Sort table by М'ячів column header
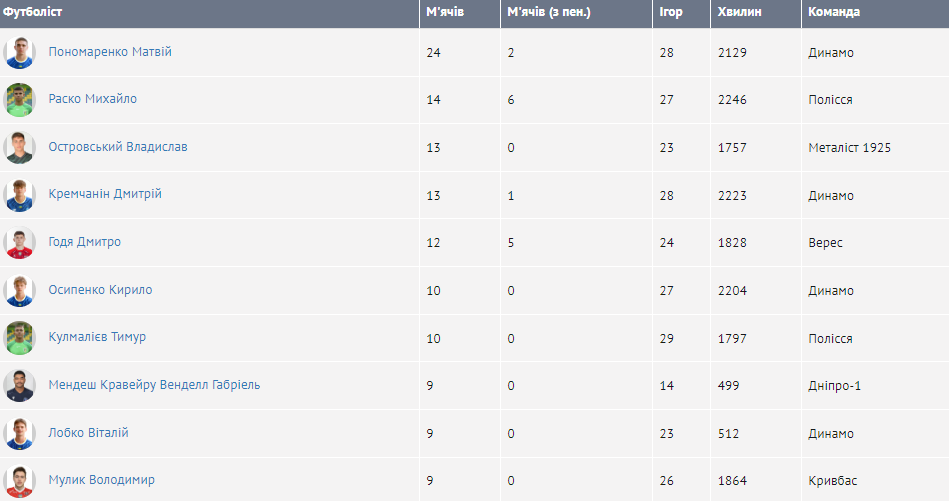This screenshot has height=501, width=949. click(x=445, y=13)
